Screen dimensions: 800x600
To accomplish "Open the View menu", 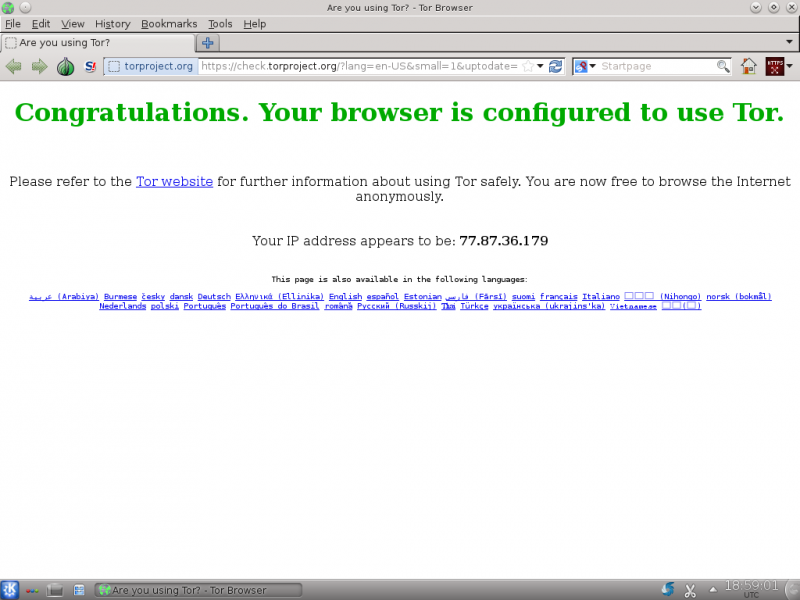I will click(72, 24).
